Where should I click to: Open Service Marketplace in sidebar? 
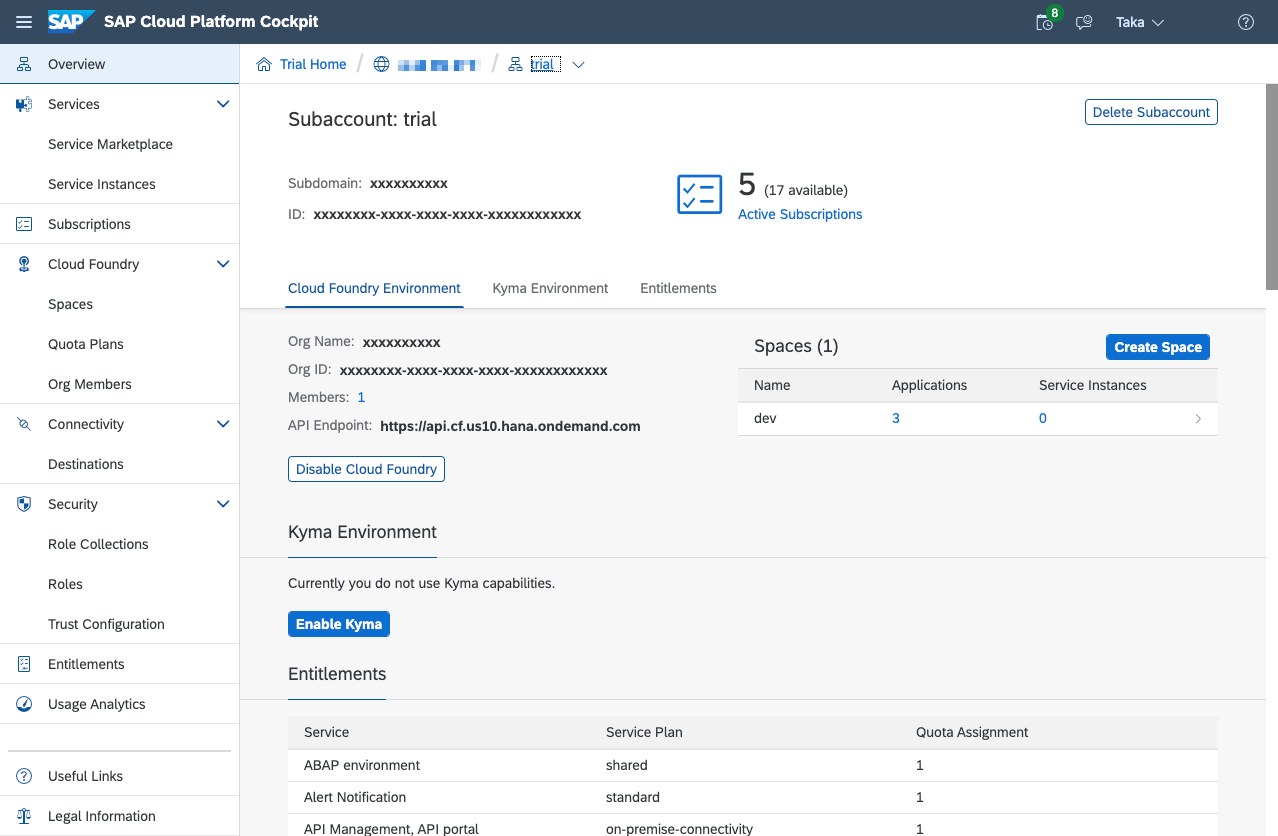point(110,144)
